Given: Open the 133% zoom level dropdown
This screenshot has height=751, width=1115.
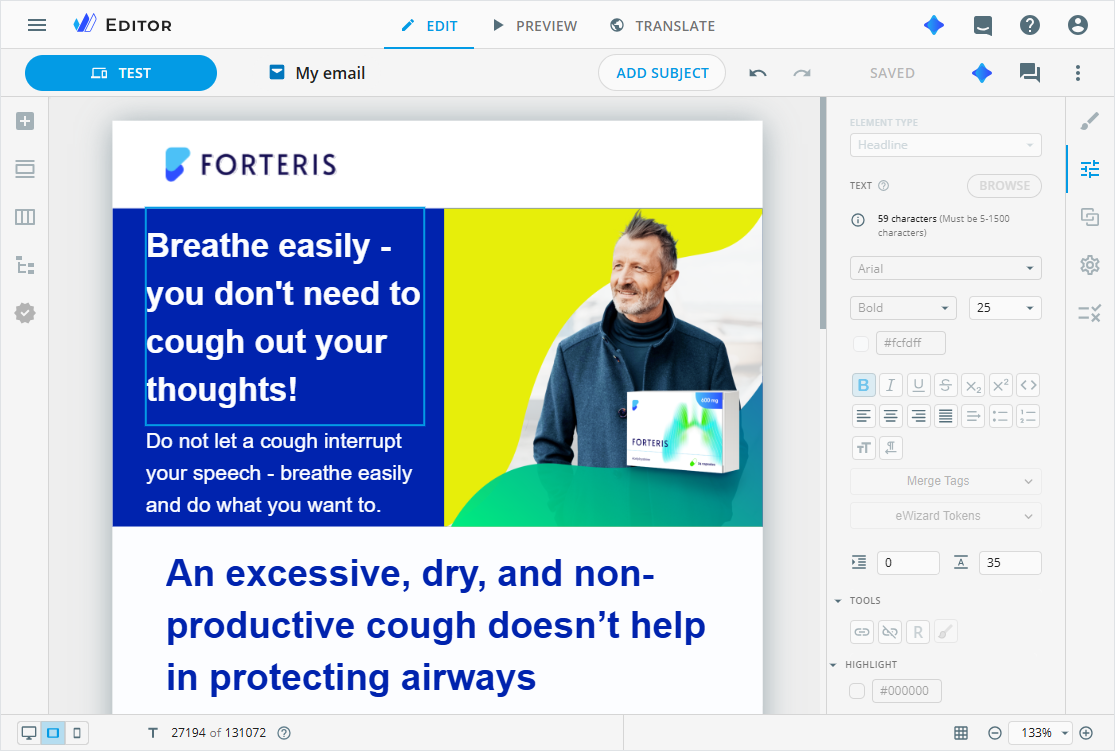Looking at the screenshot, I should pos(1041,733).
